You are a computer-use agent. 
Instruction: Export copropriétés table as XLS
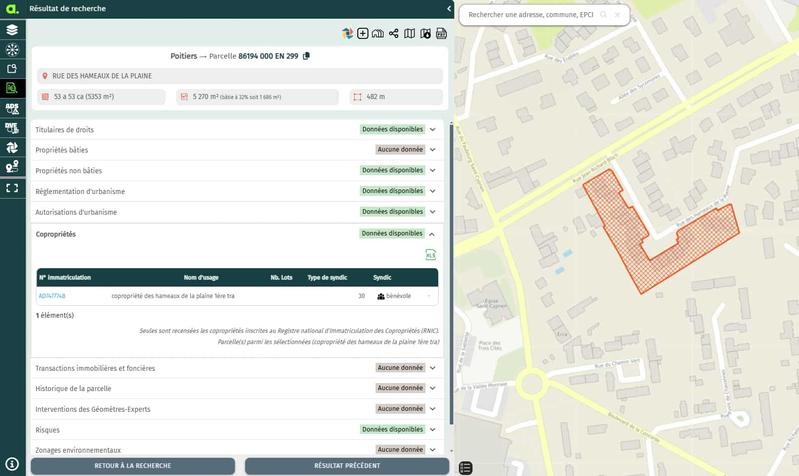[x=431, y=255]
